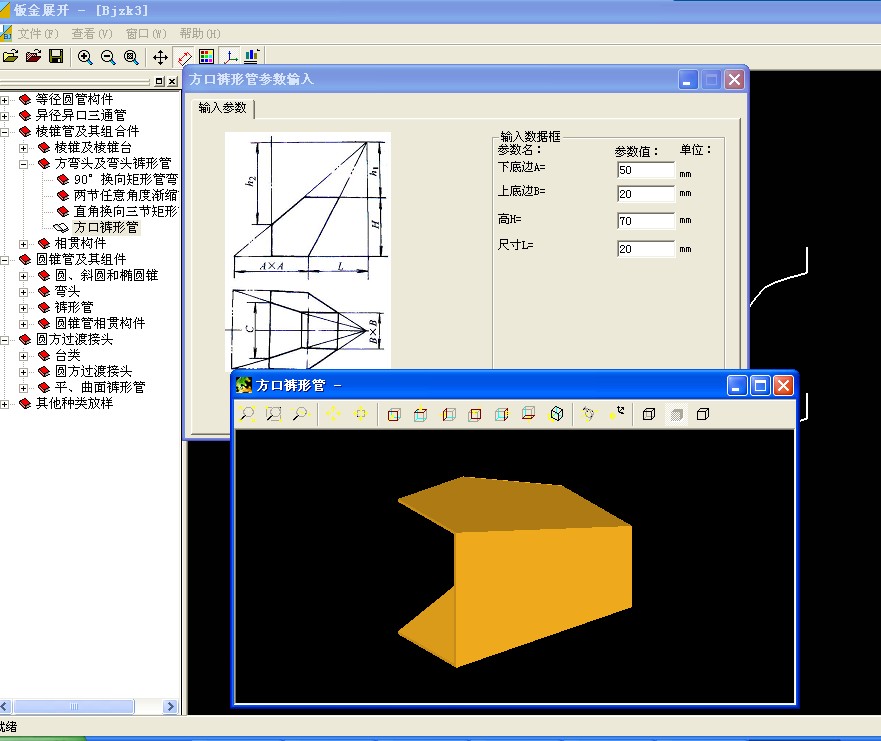Zoom in with the plus magnifier
Image resolution: width=881 pixels, height=741 pixels.
pos(85,57)
